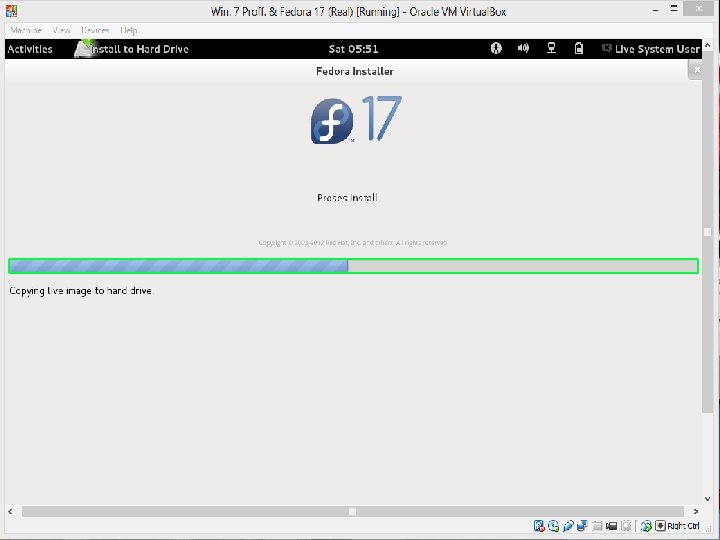Click the Fedora 17 logo
This screenshot has width=720, height=540.
click(x=356, y=119)
